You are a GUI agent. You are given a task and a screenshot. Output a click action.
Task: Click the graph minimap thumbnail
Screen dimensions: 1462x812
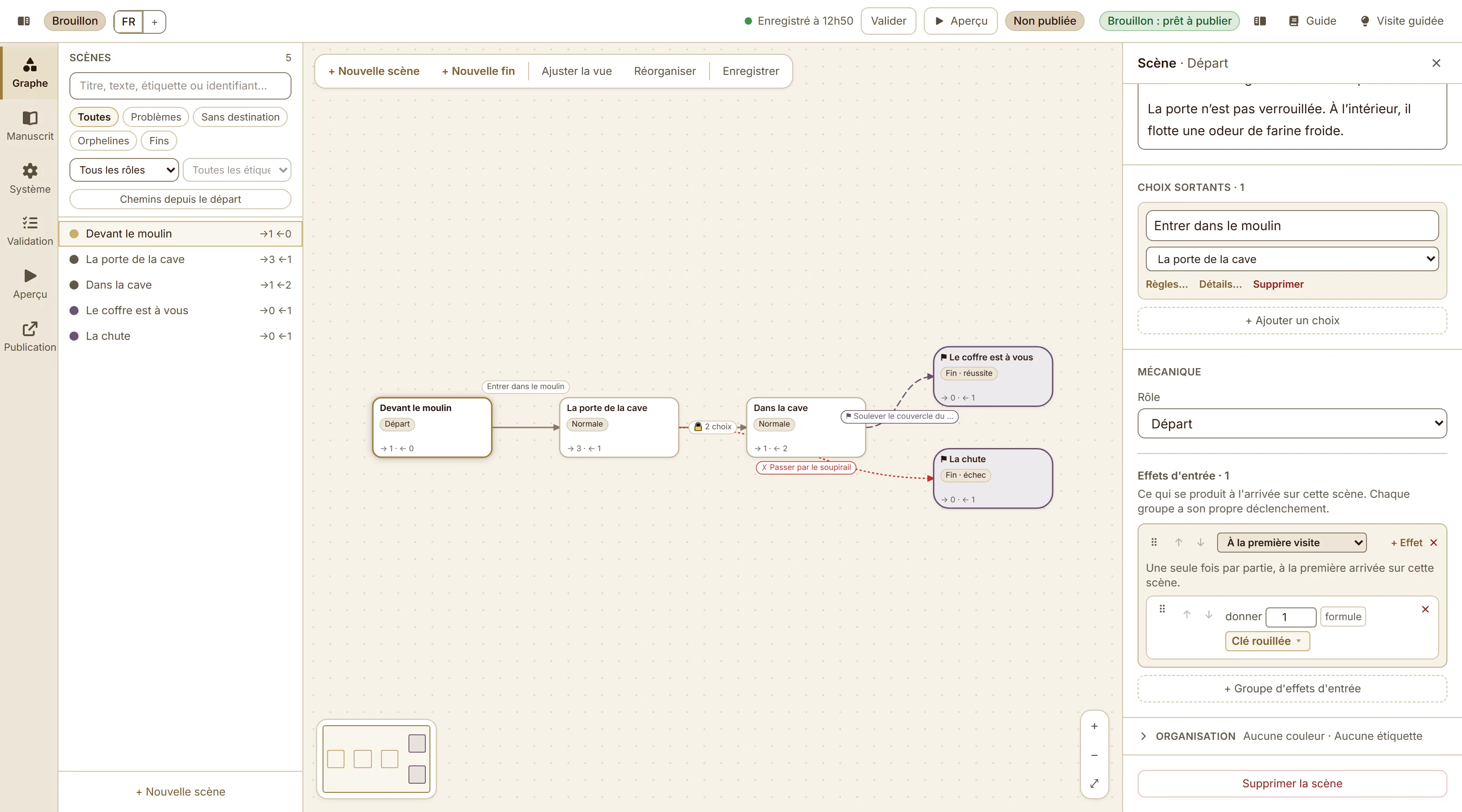(x=376, y=759)
